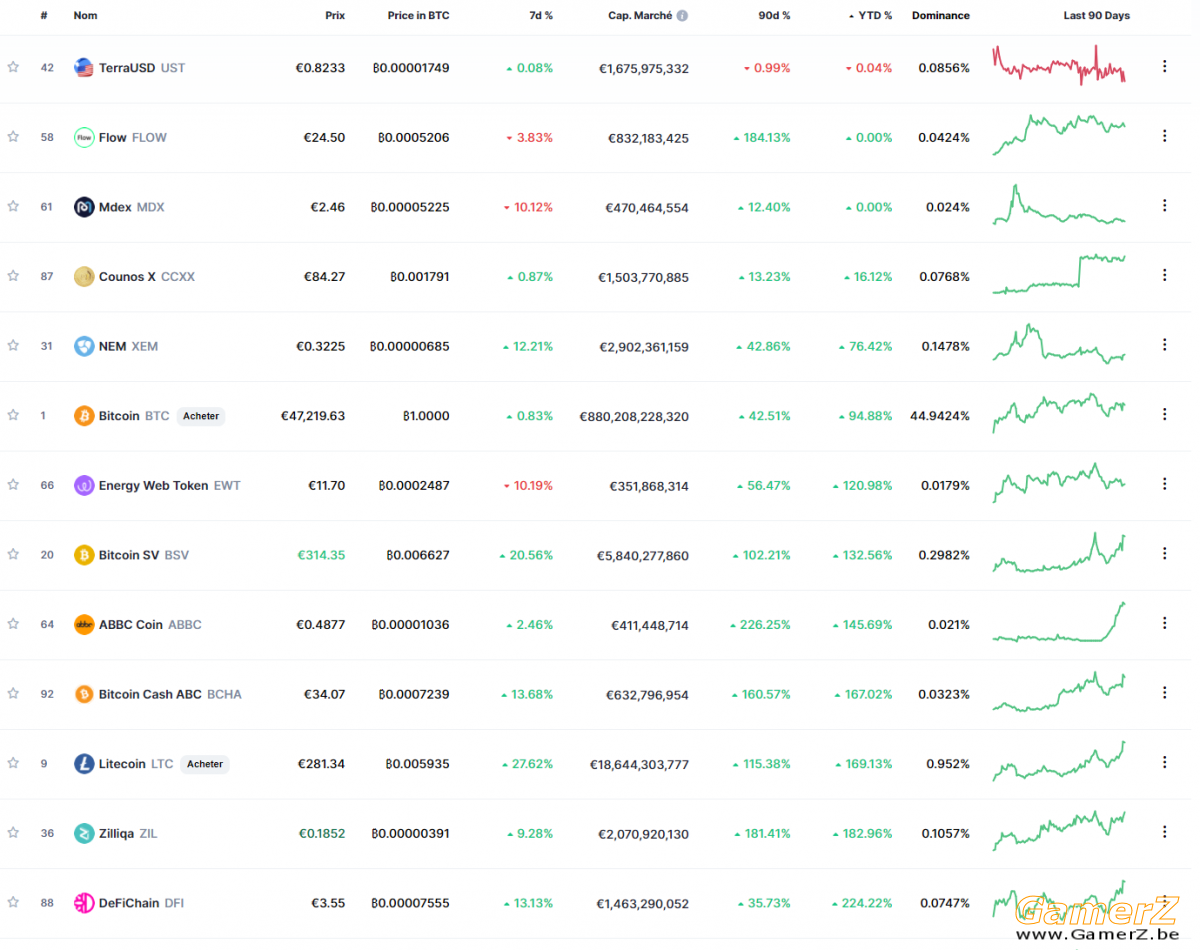Click the Bitcoin Cash ABC logo

click(84, 694)
